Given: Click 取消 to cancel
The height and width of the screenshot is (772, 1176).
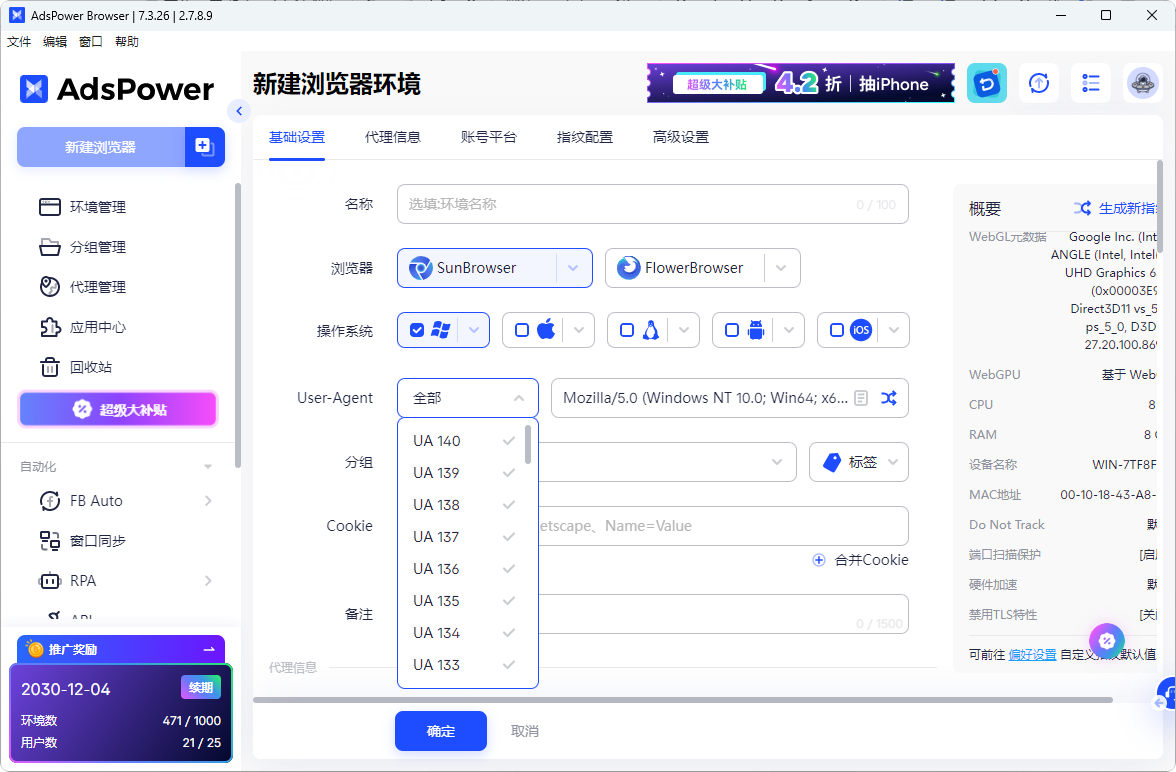Looking at the screenshot, I should pos(525,731).
